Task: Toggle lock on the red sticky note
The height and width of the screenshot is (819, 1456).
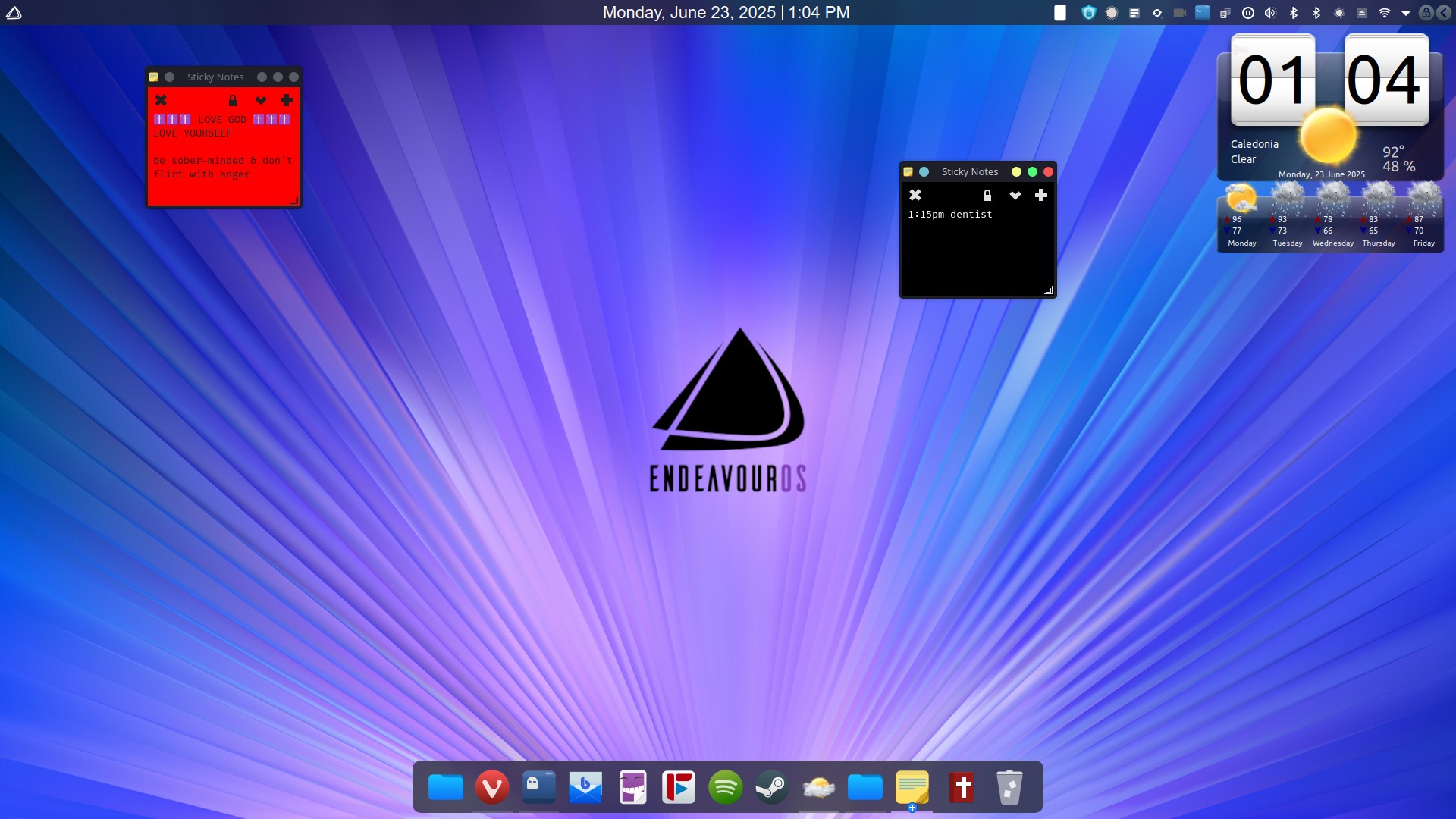Action: pyautogui.click(x=233, y=101)
